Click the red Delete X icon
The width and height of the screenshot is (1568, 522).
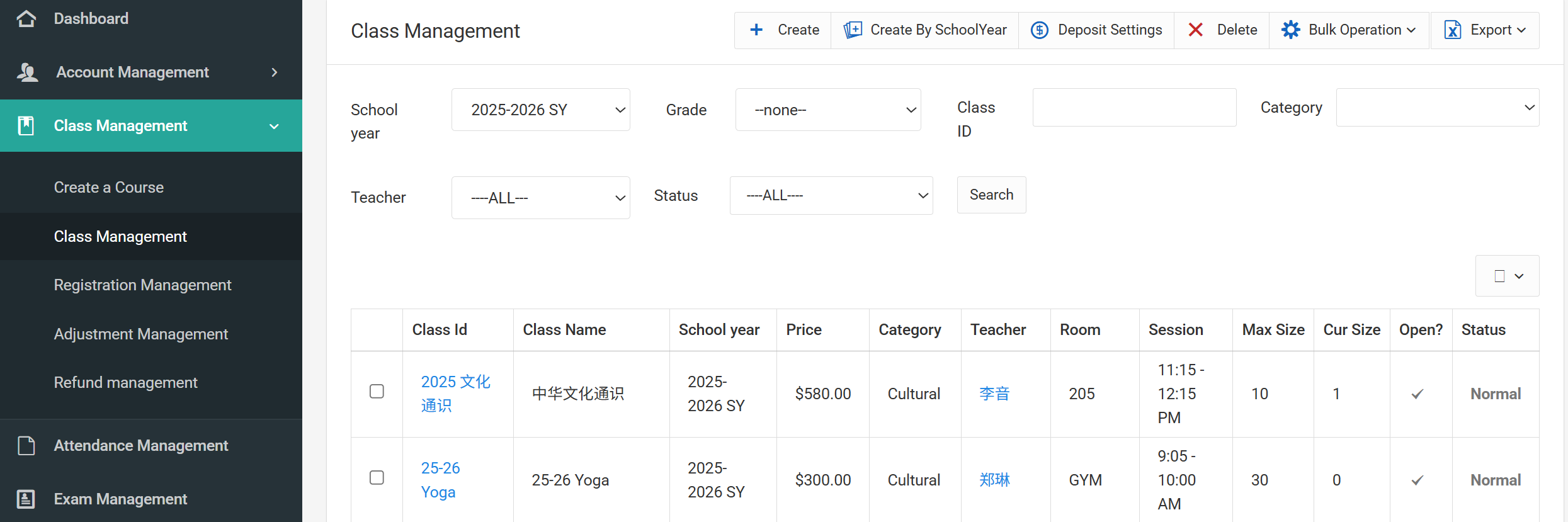pos(1195,30)
